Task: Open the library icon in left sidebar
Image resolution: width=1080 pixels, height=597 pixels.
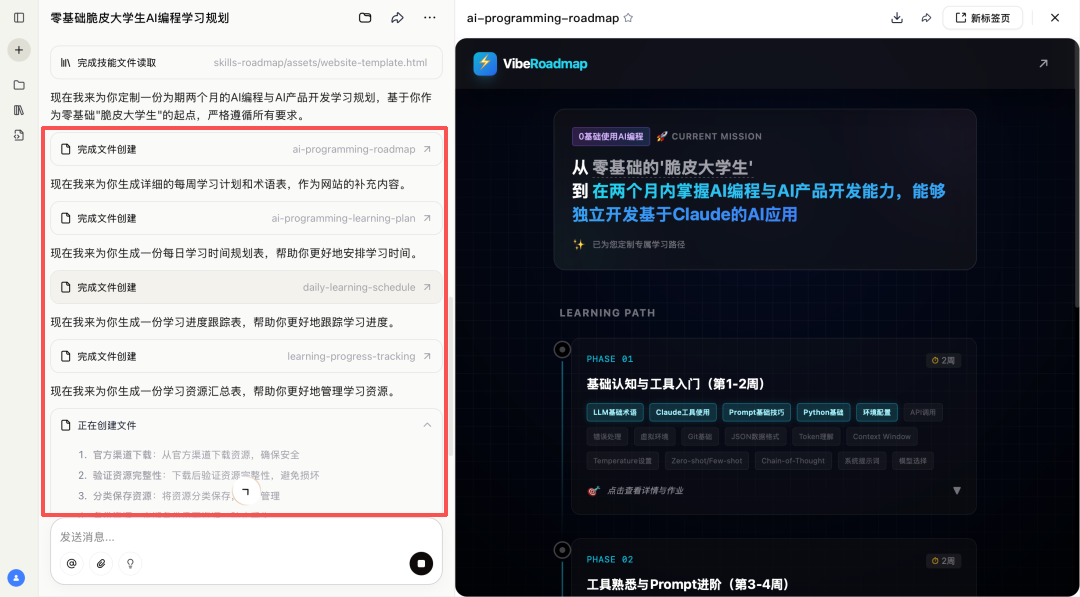Action: point(19,110)
